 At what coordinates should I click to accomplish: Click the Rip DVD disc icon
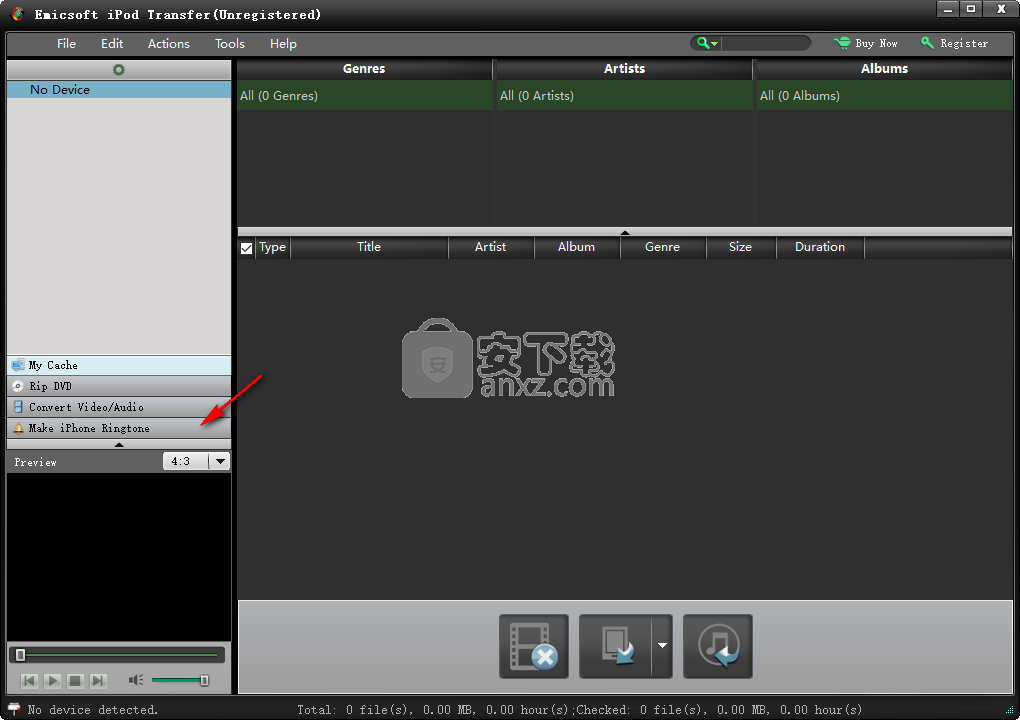[x=18, y=386]
